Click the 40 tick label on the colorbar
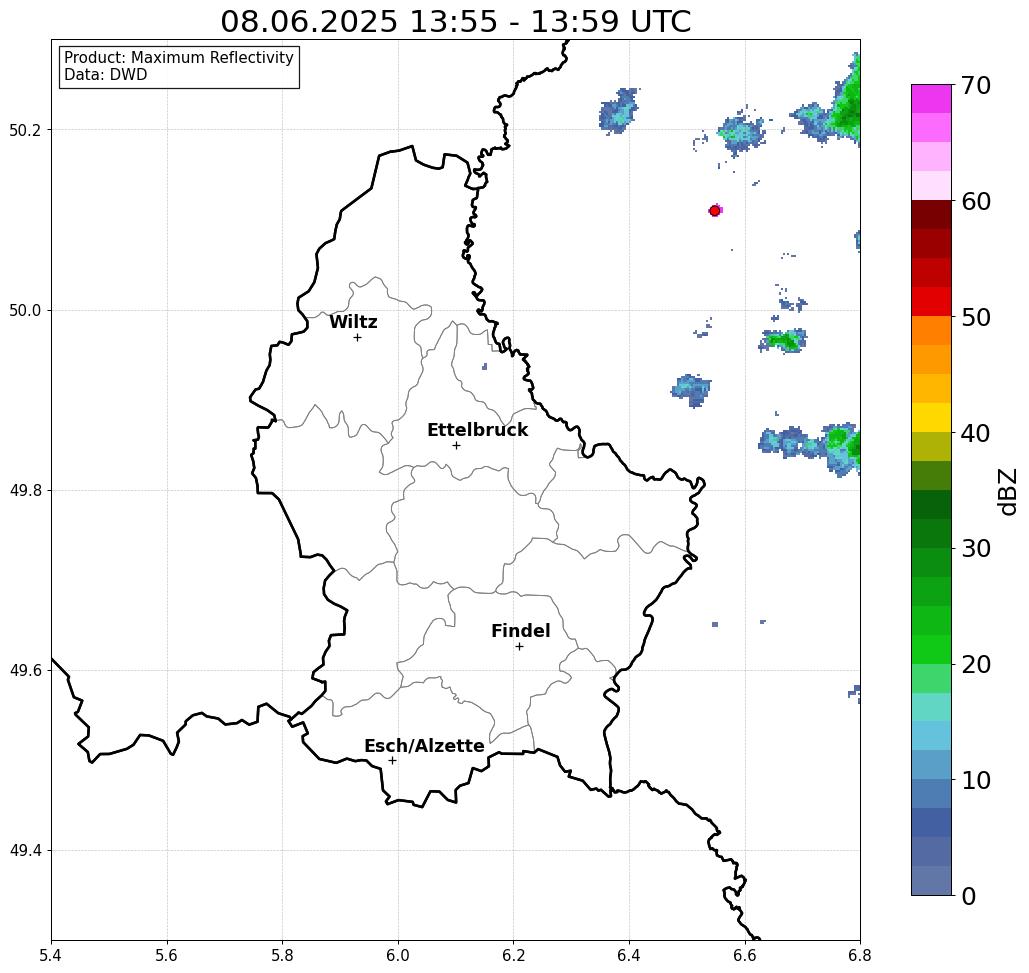This screenshot has width=1029, height=973. [x=976, y=433]
